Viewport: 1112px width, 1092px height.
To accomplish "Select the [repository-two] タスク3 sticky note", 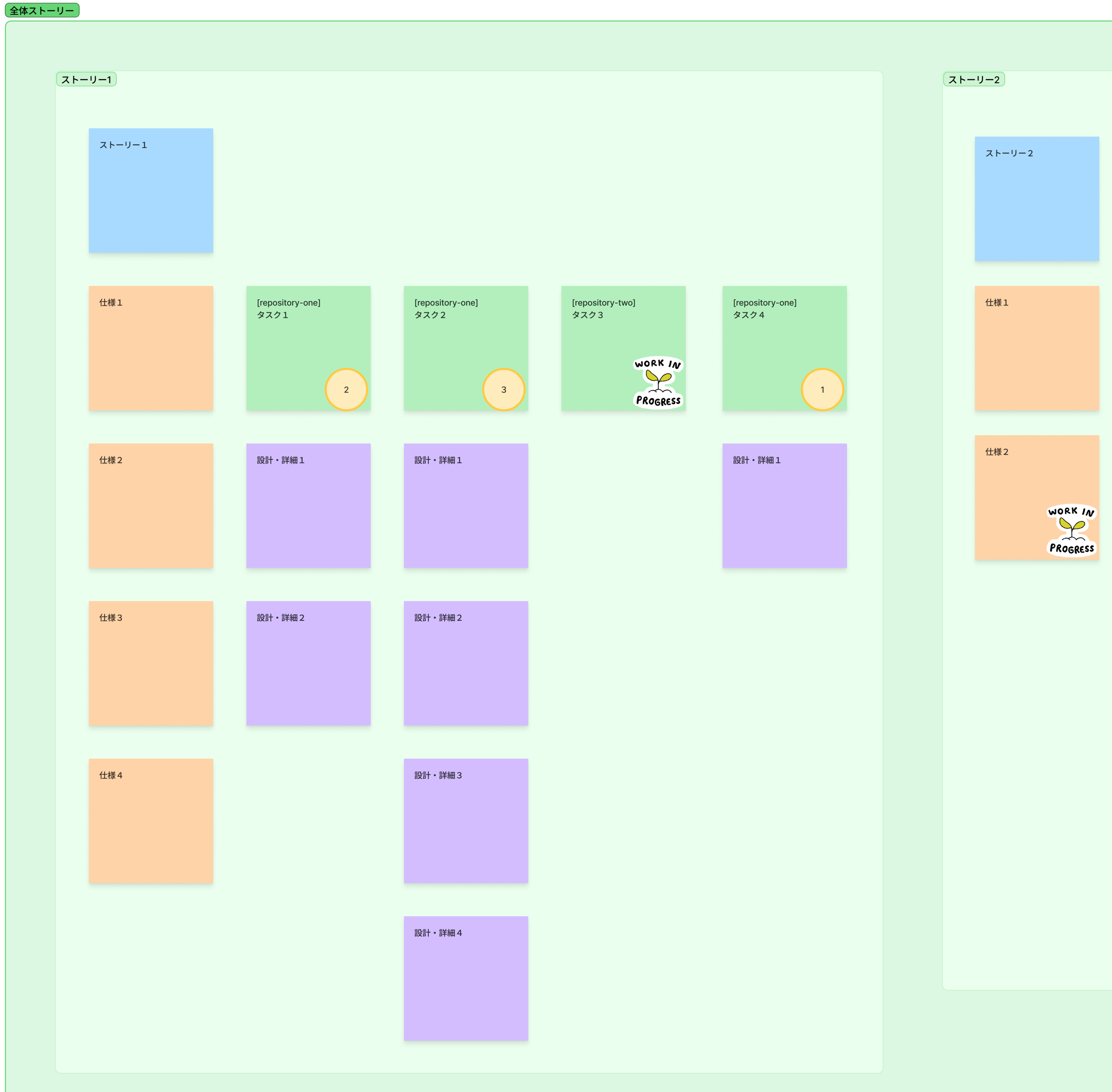I will [623, 348].
